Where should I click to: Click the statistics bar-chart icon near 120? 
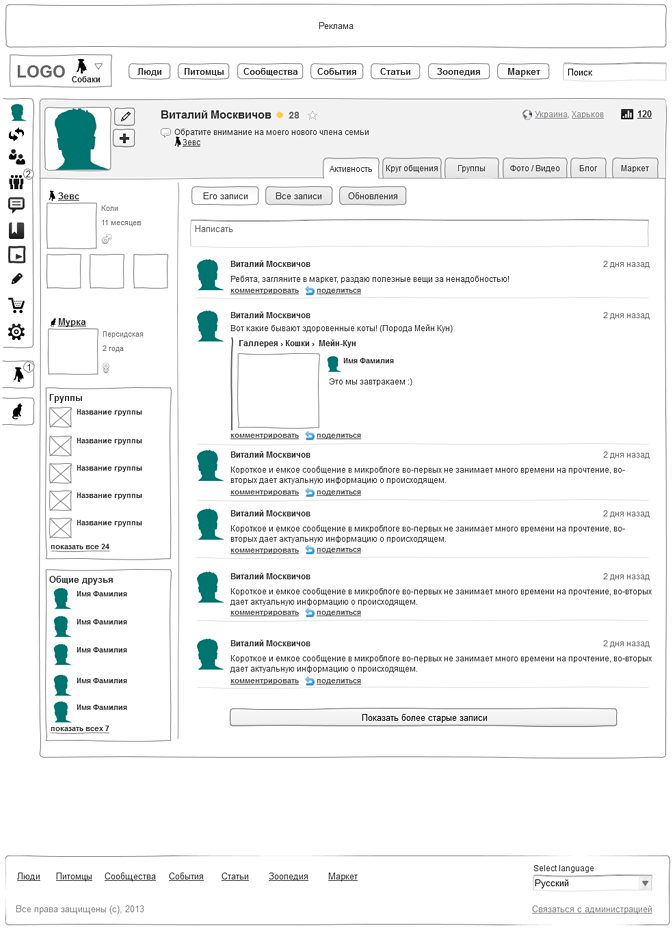[x=627, y=114]
